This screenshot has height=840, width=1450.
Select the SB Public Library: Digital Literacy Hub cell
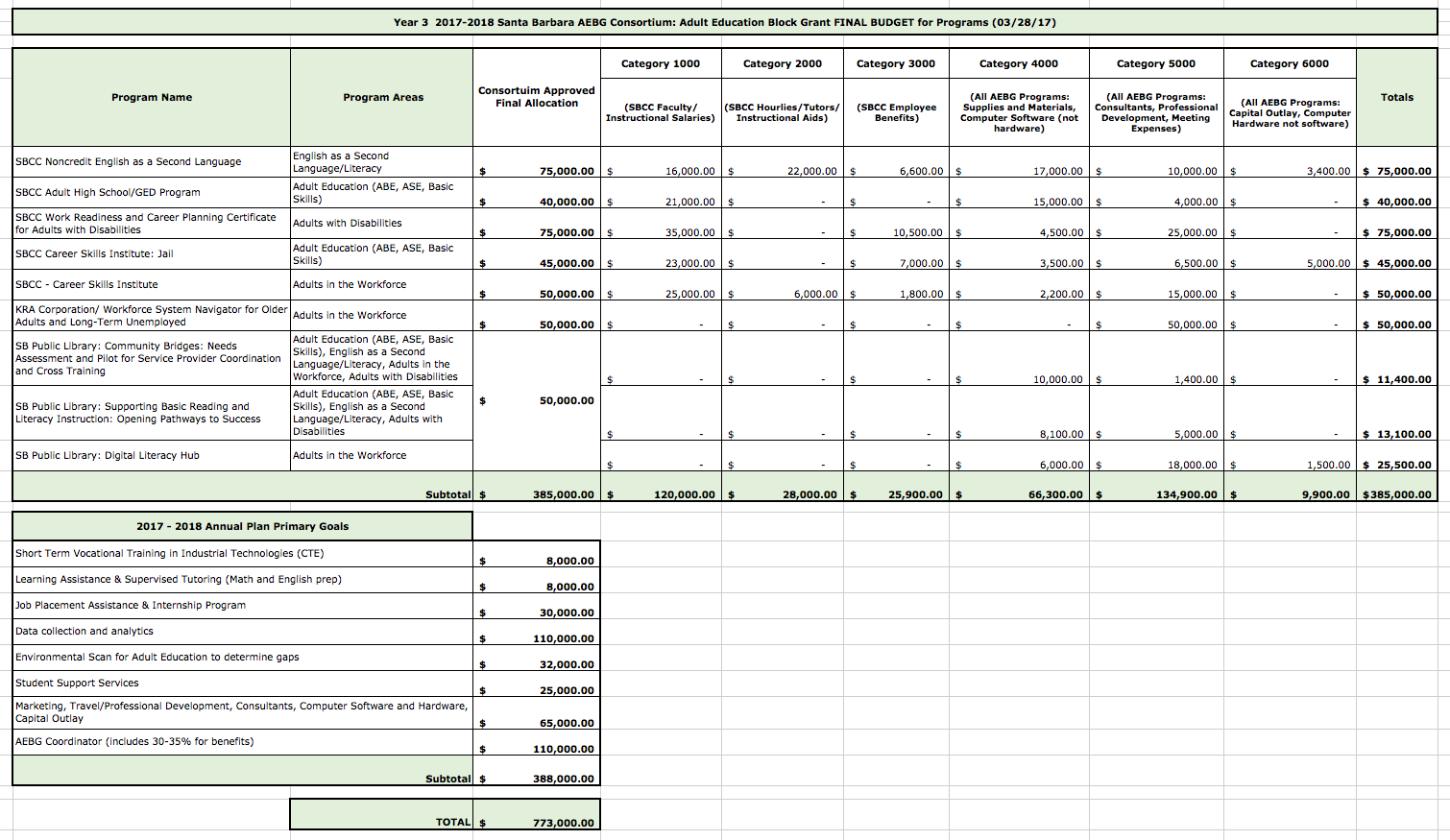pyautogui.click(x=108, y=455)
